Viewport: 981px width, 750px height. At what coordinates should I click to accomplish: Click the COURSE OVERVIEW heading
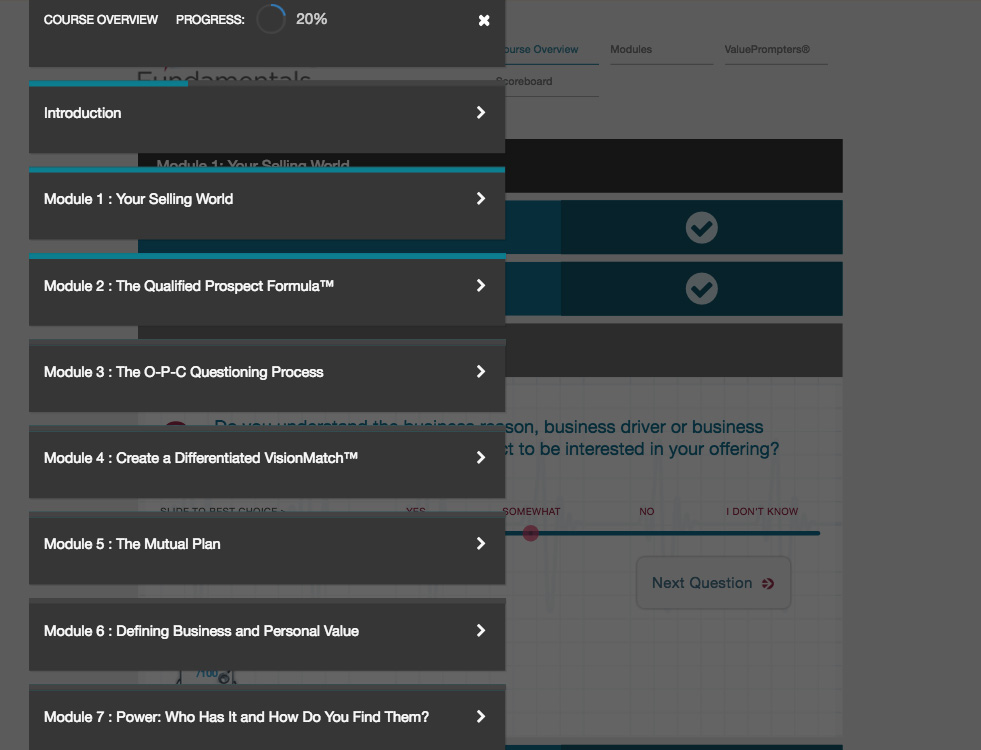pos(101,20)
